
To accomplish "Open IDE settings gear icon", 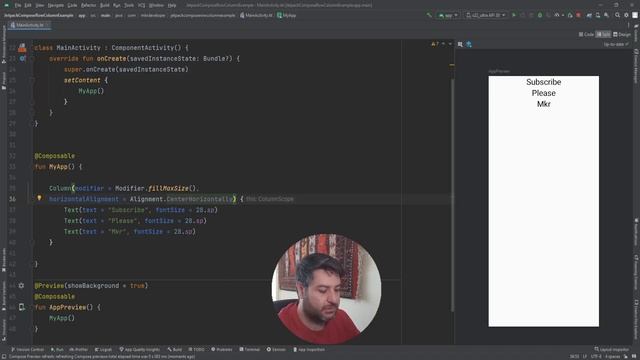I will click(x=626, y=15).
